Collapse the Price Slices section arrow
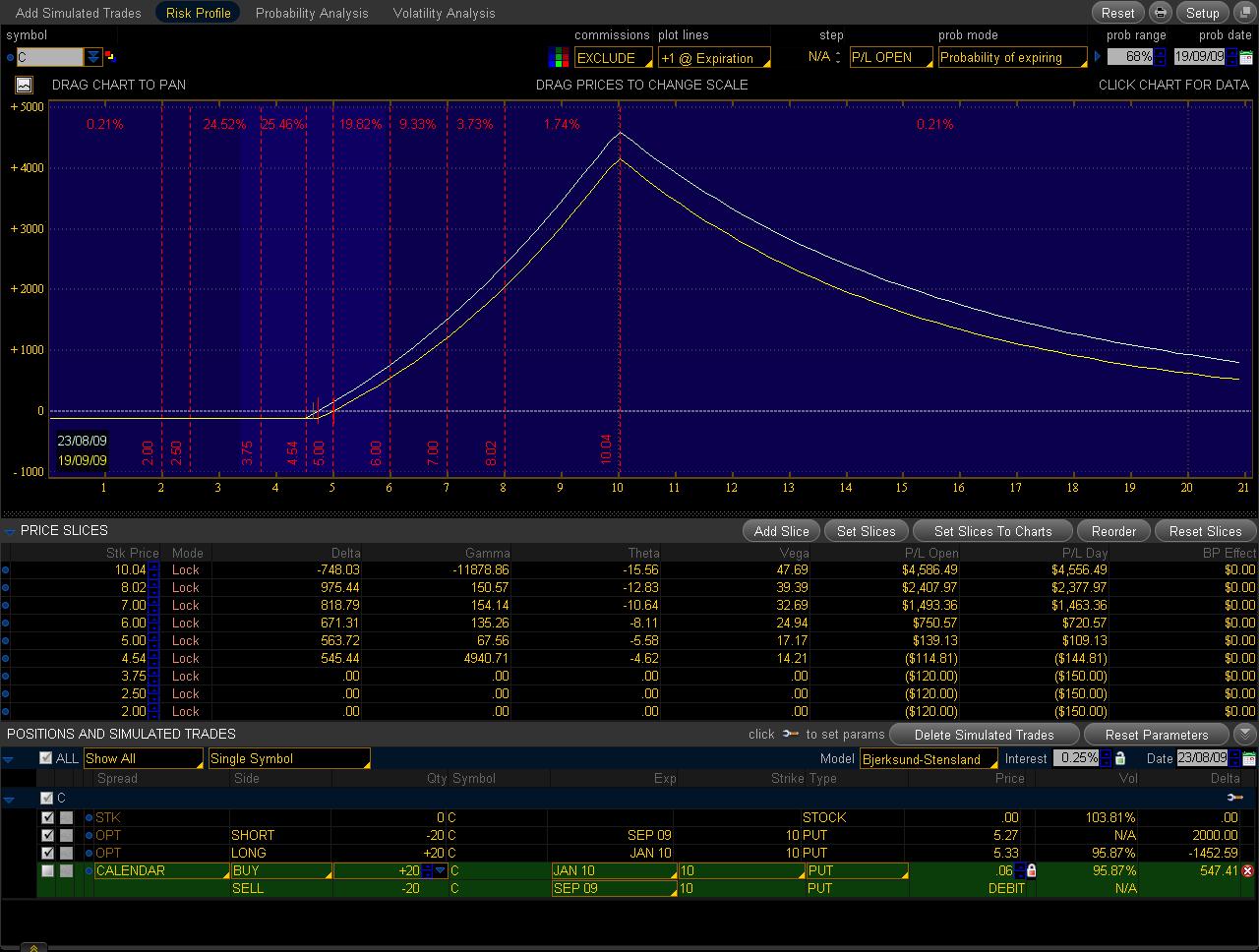This screenshot has height=952, width=1259. 9,531
